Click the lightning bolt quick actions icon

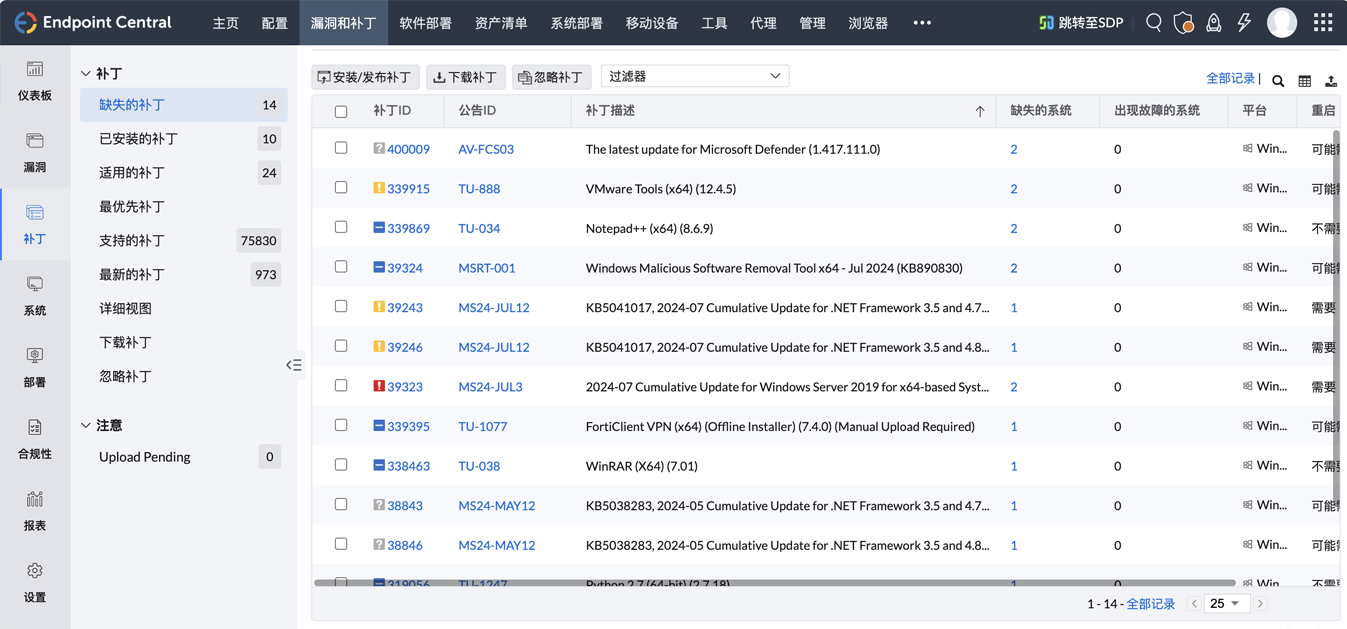pos(1244,22)
